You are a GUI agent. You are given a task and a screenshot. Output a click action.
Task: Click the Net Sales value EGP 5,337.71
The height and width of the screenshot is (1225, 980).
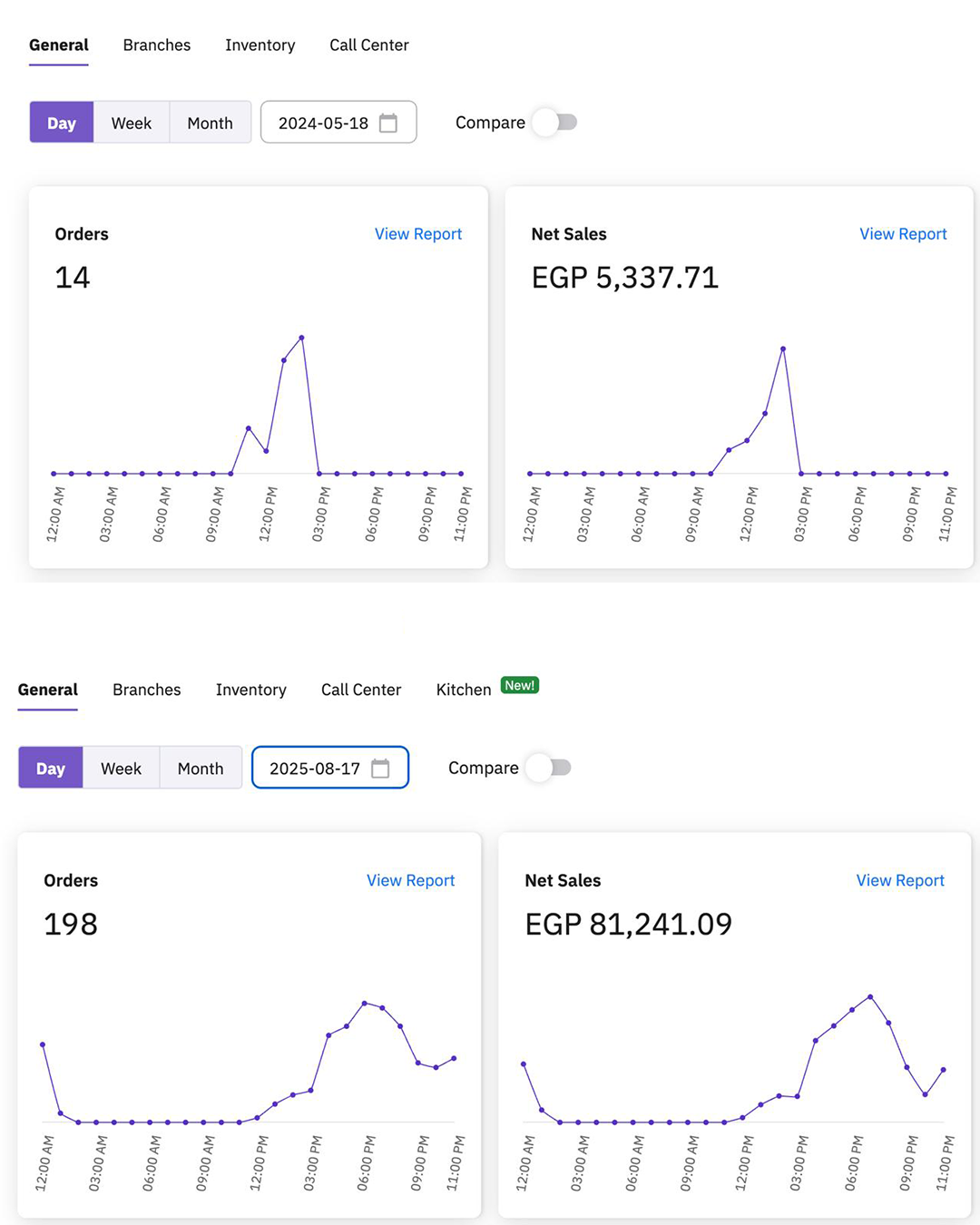(625, 278)
